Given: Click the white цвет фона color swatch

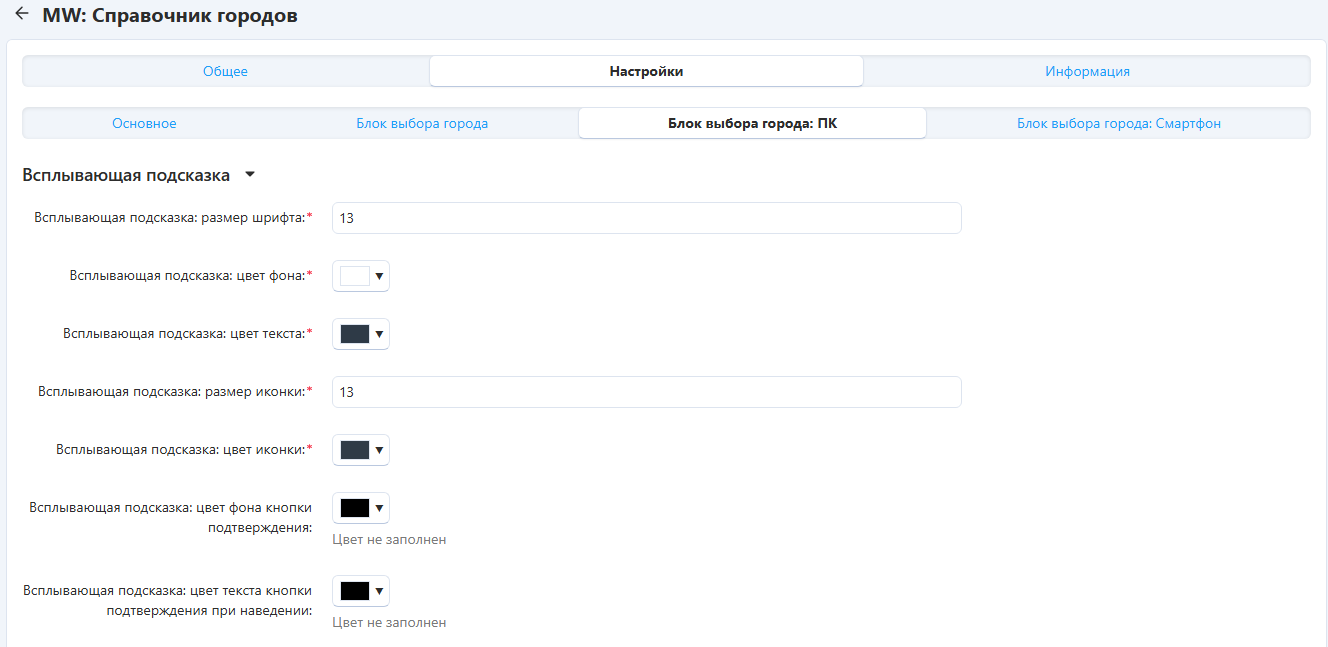Looking at the screenshot, I should tap(354, 276).
